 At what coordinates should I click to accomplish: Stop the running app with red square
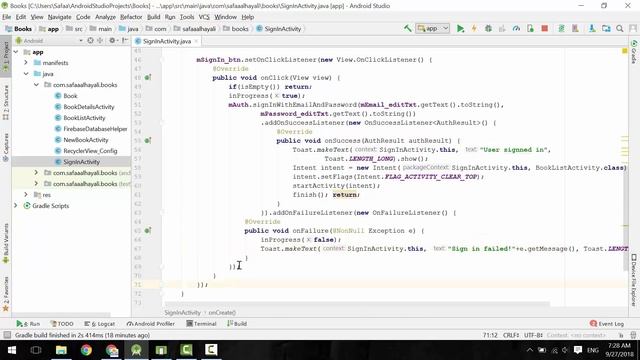[544, 29]
